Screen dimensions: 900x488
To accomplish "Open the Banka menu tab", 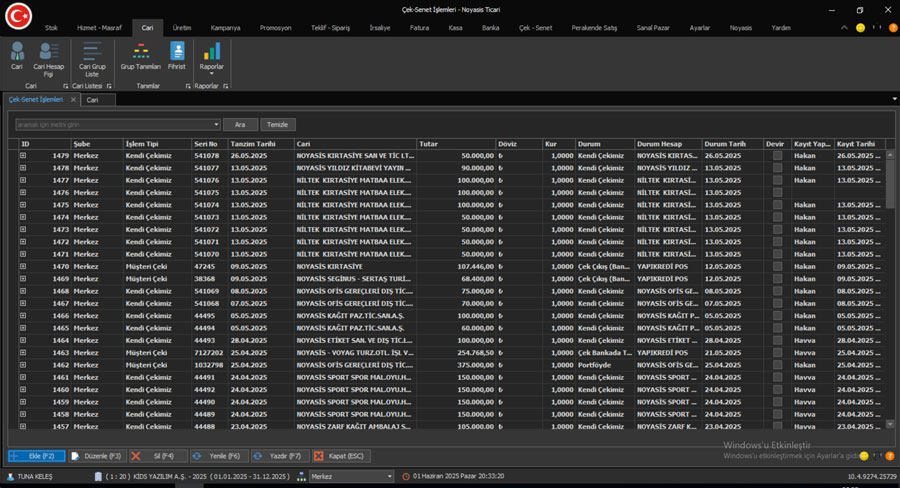I will [491, 28].
